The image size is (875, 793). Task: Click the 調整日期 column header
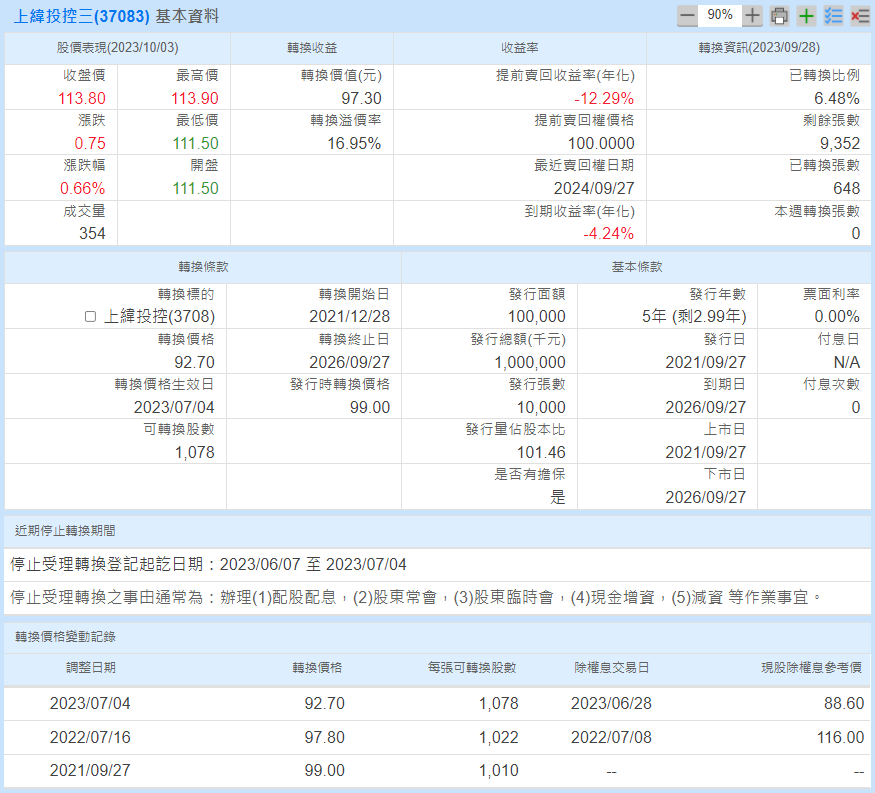[x=90, y=667]
